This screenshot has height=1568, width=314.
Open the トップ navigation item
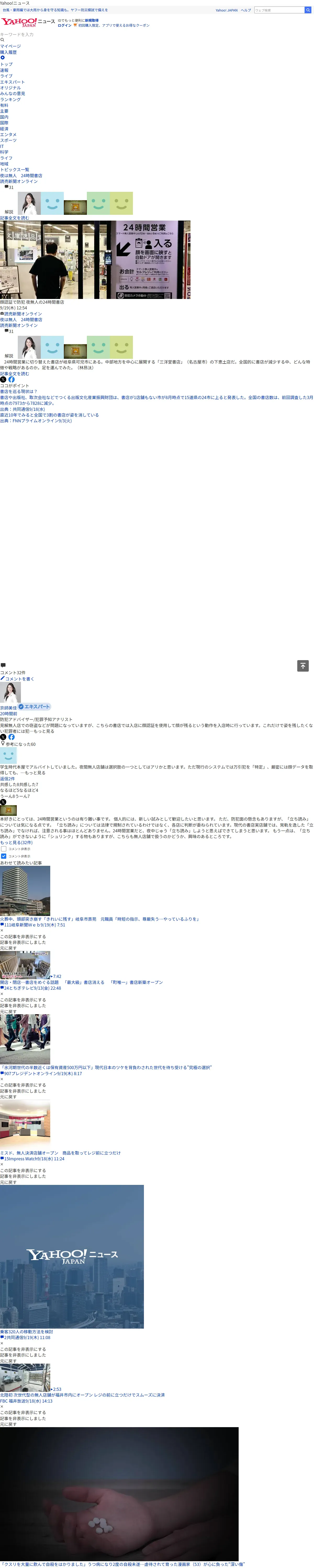tap(6, 64)
